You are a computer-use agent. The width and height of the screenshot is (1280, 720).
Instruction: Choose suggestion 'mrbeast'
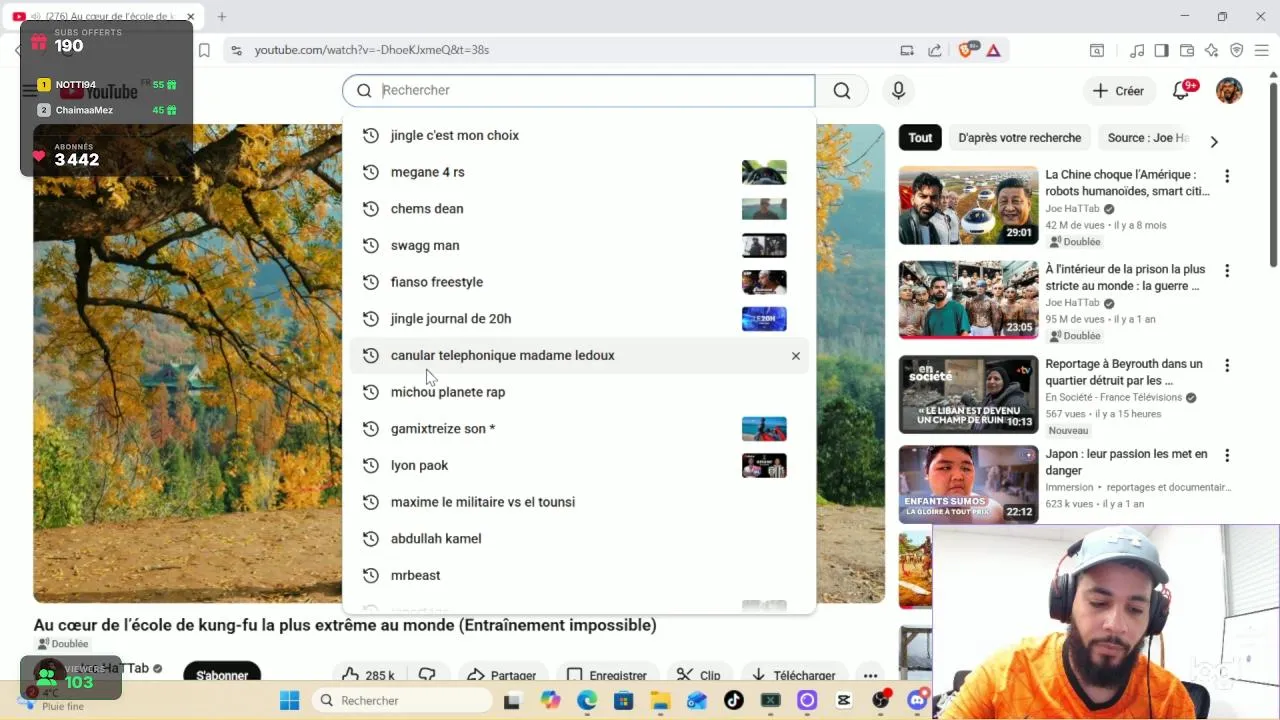[579, 575]
